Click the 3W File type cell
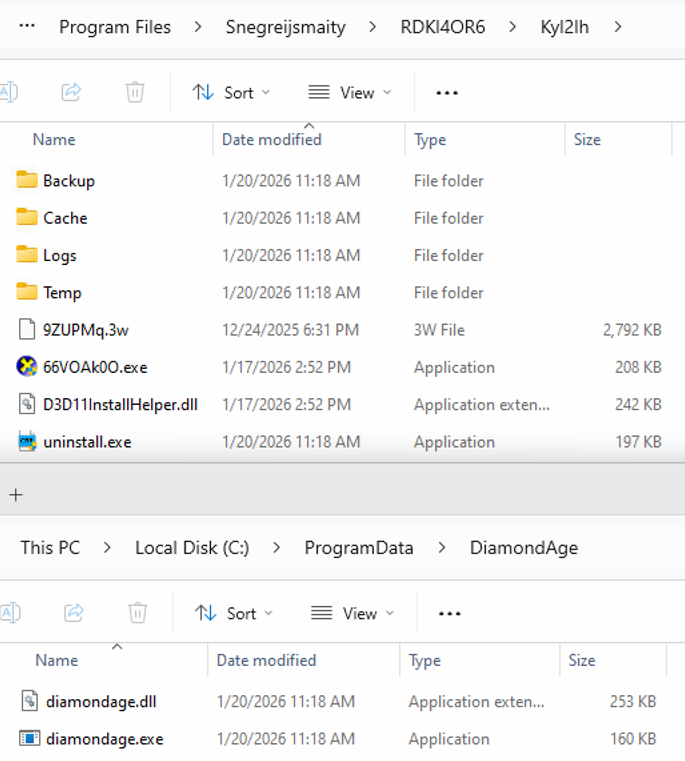The image size is (685, 761). click(x=439, y=330)
